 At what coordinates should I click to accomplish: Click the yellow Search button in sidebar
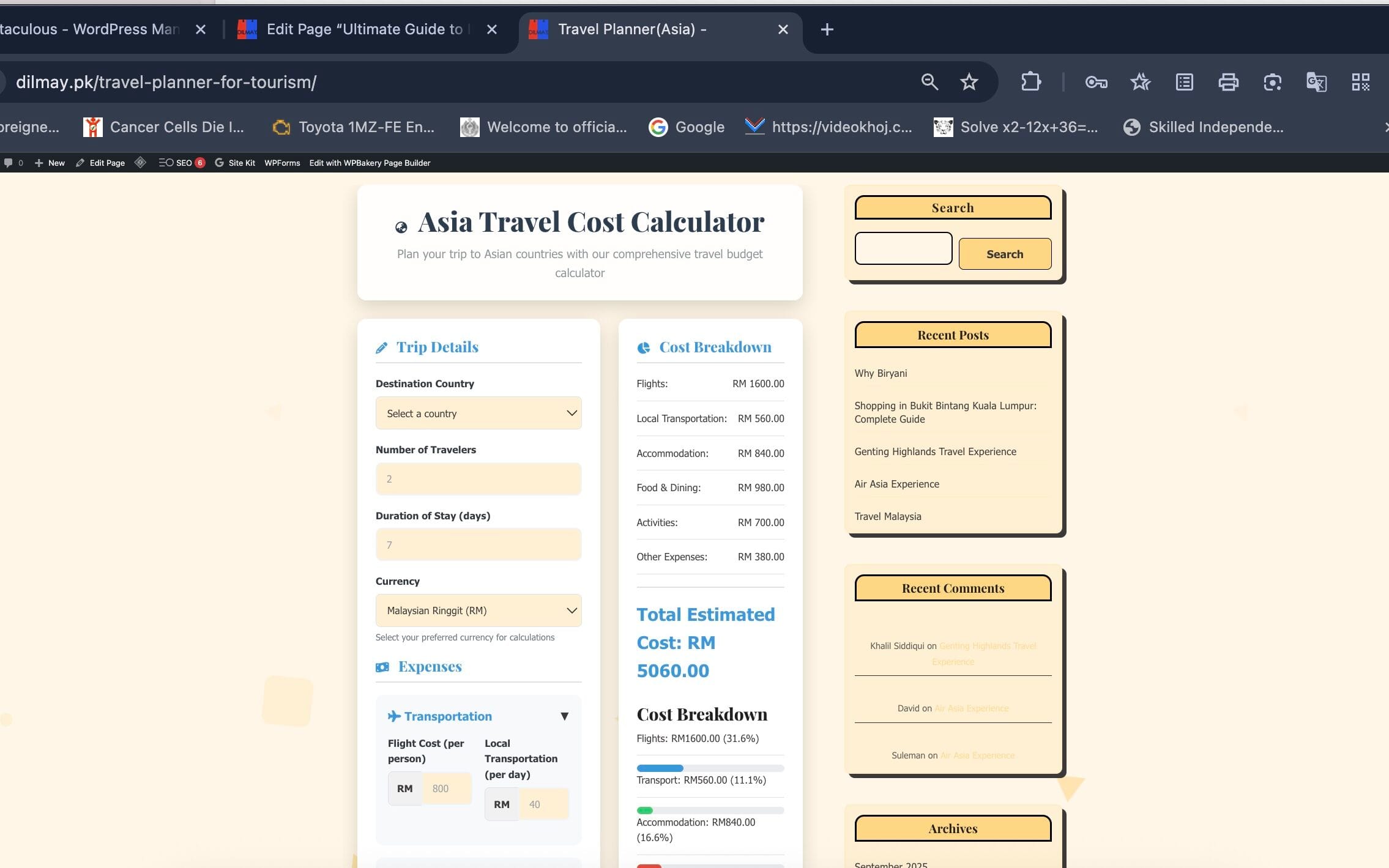[1005, 254]
